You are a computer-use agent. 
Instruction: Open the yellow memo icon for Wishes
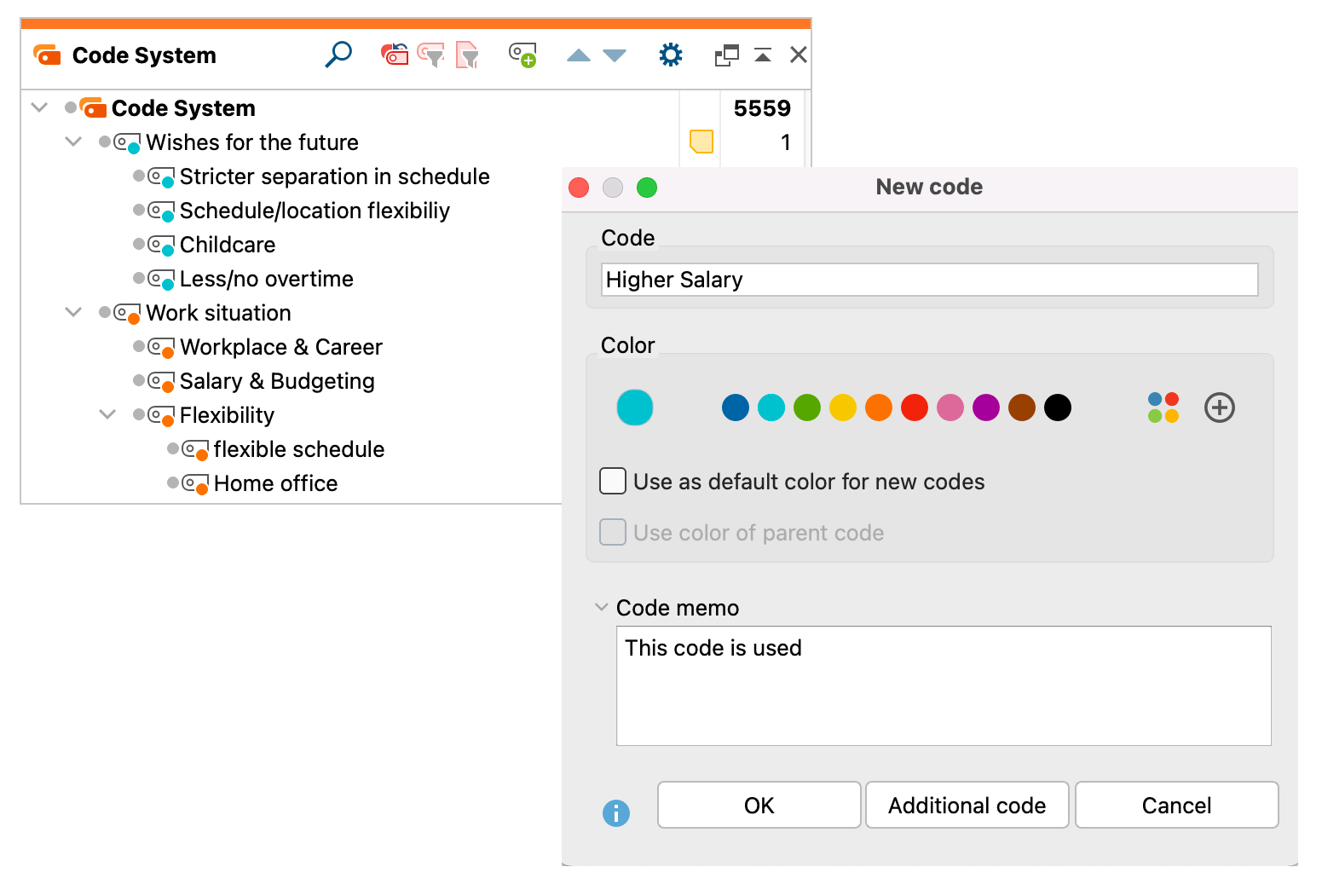(701, 142)
